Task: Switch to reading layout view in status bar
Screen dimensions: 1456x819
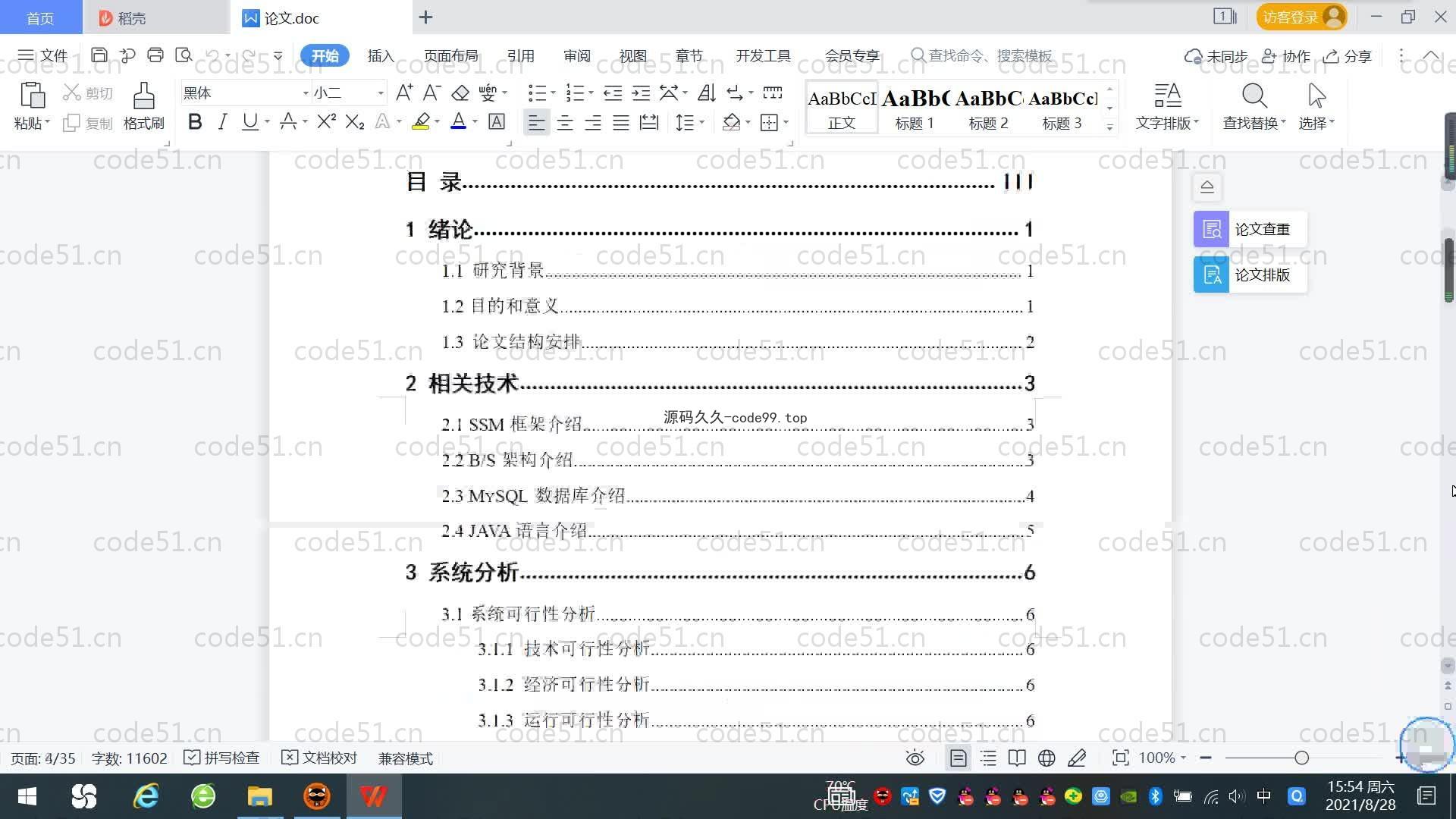Action: (x=1017, y=758)
